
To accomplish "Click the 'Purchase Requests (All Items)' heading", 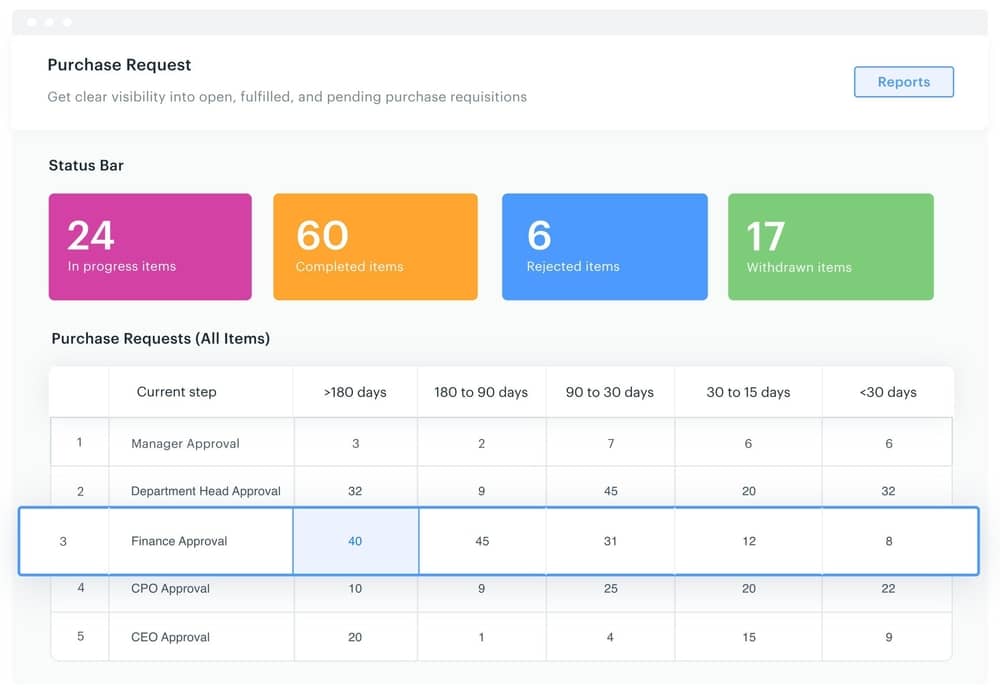I will click(161, 339).
